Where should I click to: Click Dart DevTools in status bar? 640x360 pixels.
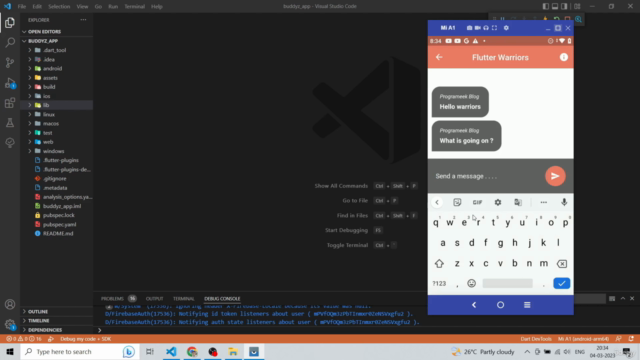536,339
